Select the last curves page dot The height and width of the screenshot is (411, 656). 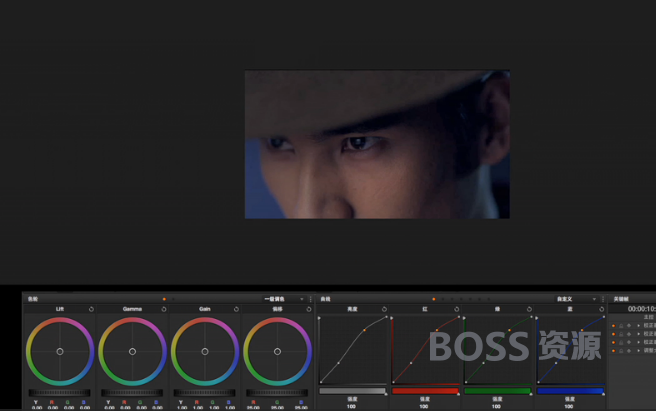[x=489, y=299]
